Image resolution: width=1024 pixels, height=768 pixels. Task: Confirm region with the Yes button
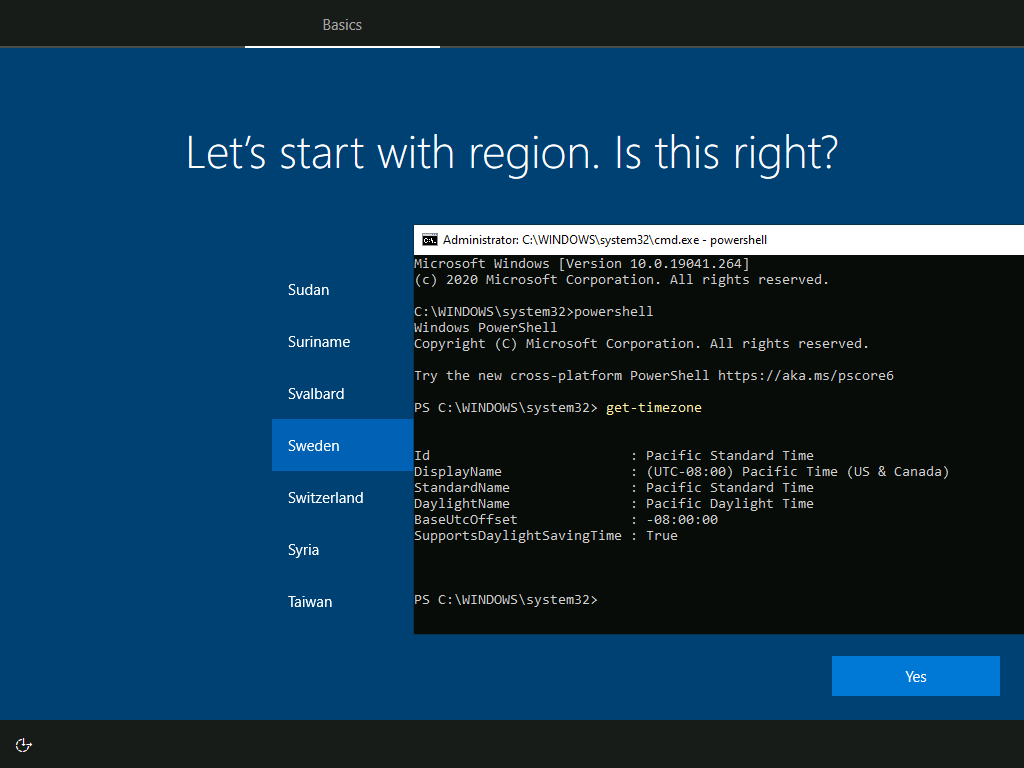(916, 676)
